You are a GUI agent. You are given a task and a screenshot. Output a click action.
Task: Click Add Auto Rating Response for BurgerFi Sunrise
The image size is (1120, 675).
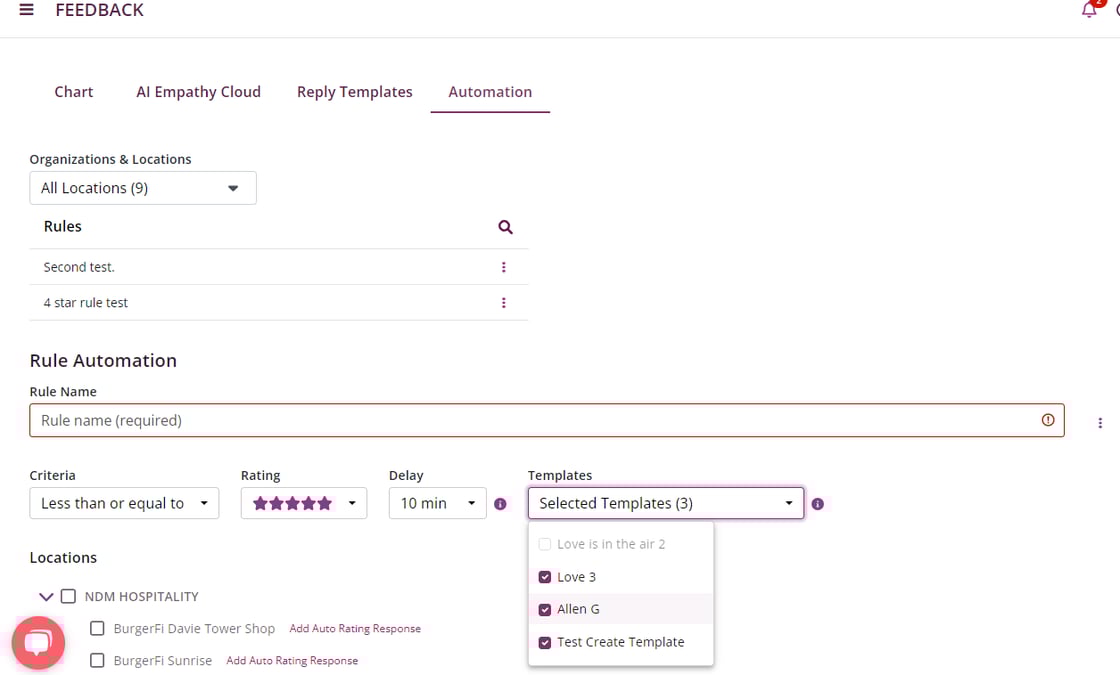292,661
